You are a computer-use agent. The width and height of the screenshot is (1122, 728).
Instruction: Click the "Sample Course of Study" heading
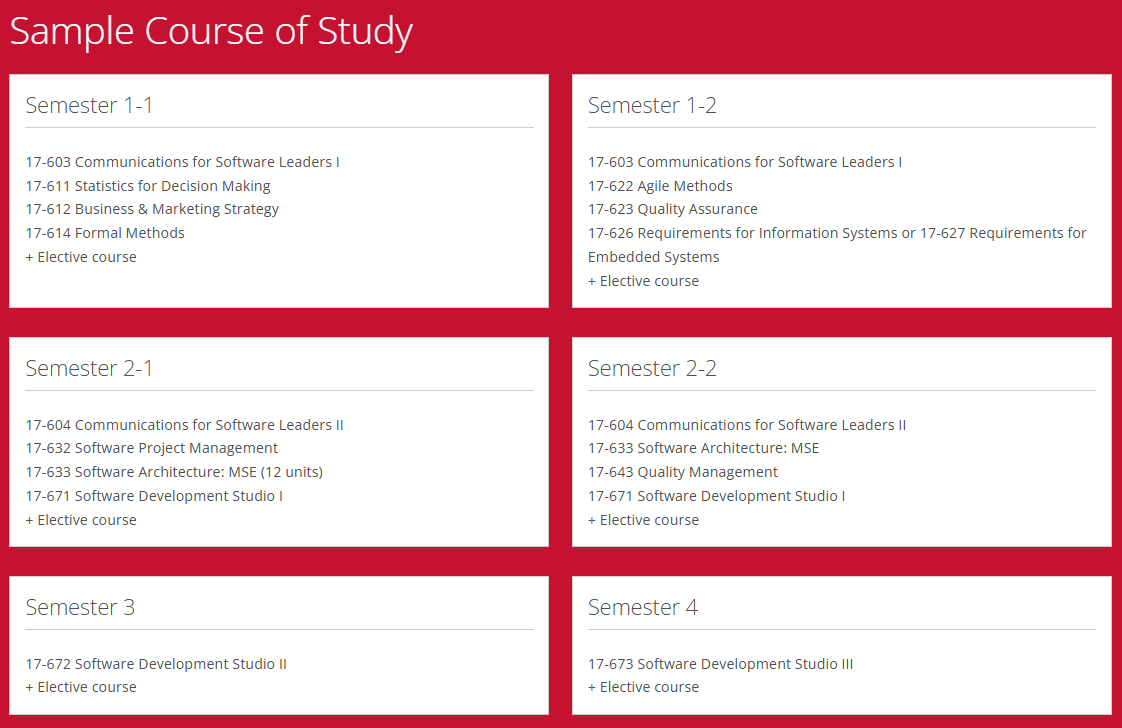(211, 32)
